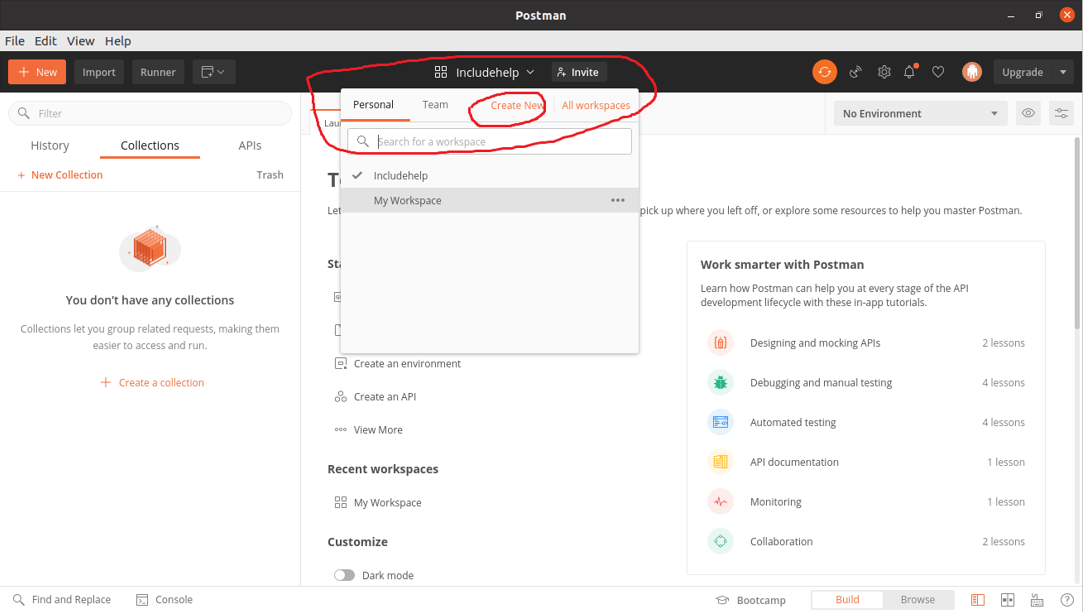Open the Upgrade dropdown arrow

[x=1062, y=72]
